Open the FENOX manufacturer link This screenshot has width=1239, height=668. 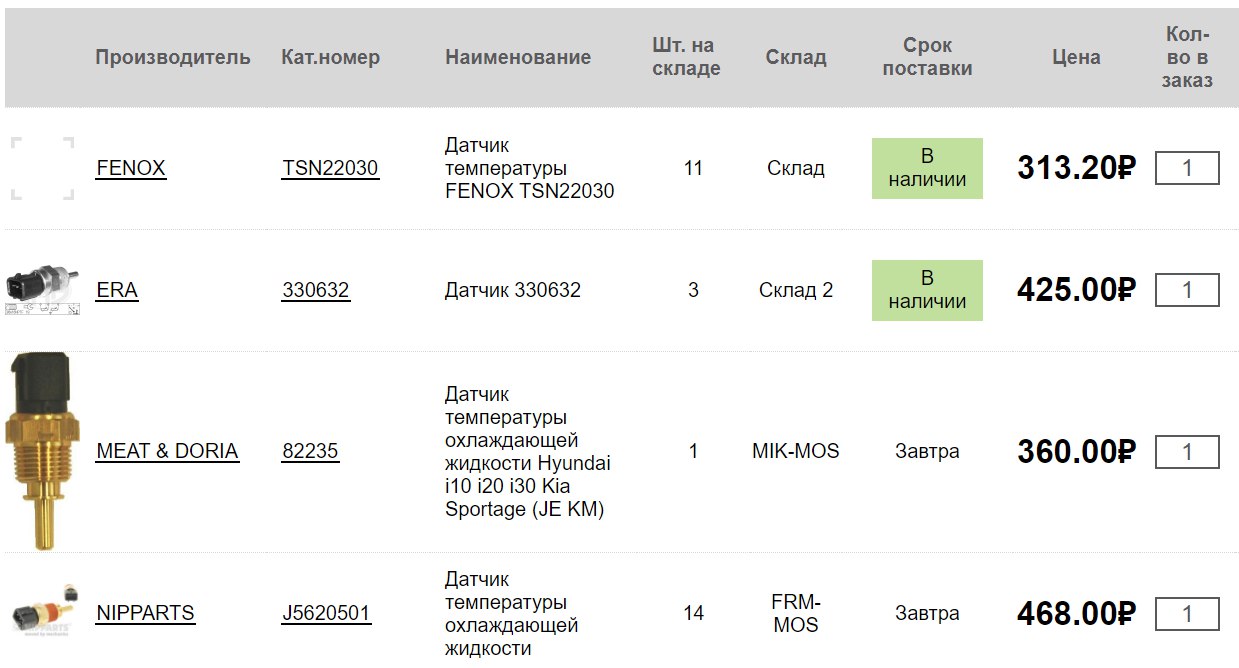[x=131, y=168]
